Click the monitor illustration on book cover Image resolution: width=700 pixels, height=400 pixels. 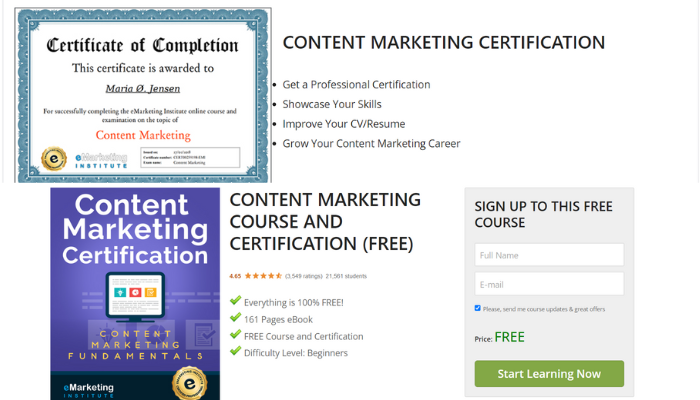(x=135, y=297)
